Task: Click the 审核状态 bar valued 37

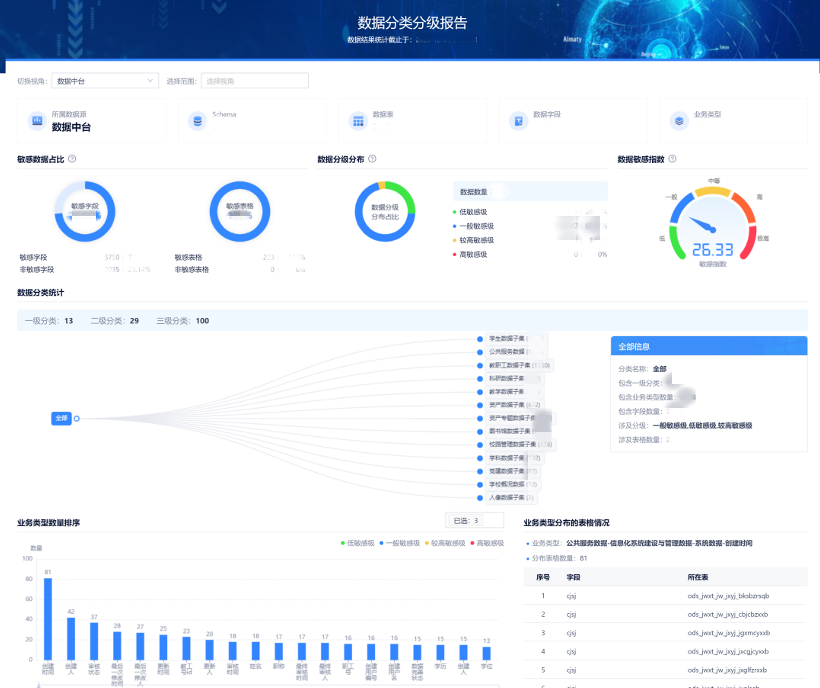Action: 94,641
